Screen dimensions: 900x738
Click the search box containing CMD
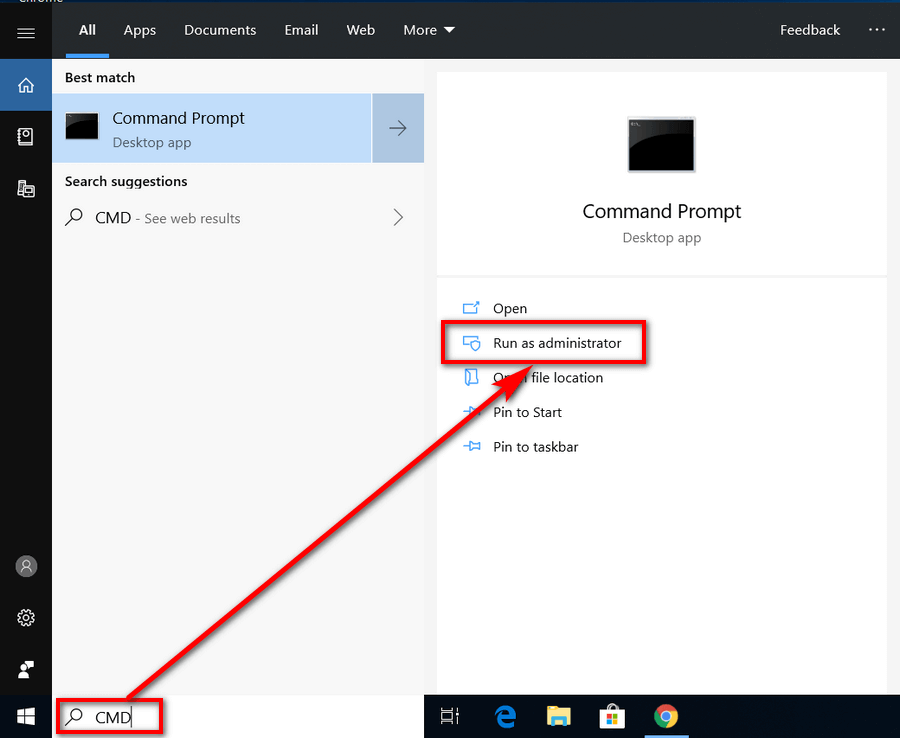[x=238, y=717]
